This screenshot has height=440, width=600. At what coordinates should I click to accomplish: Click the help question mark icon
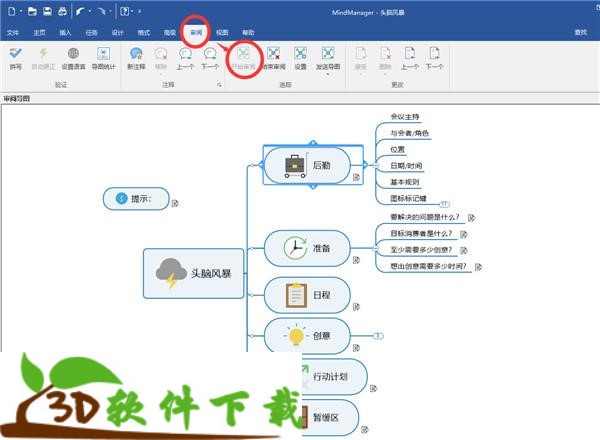[x=124, y=11]
